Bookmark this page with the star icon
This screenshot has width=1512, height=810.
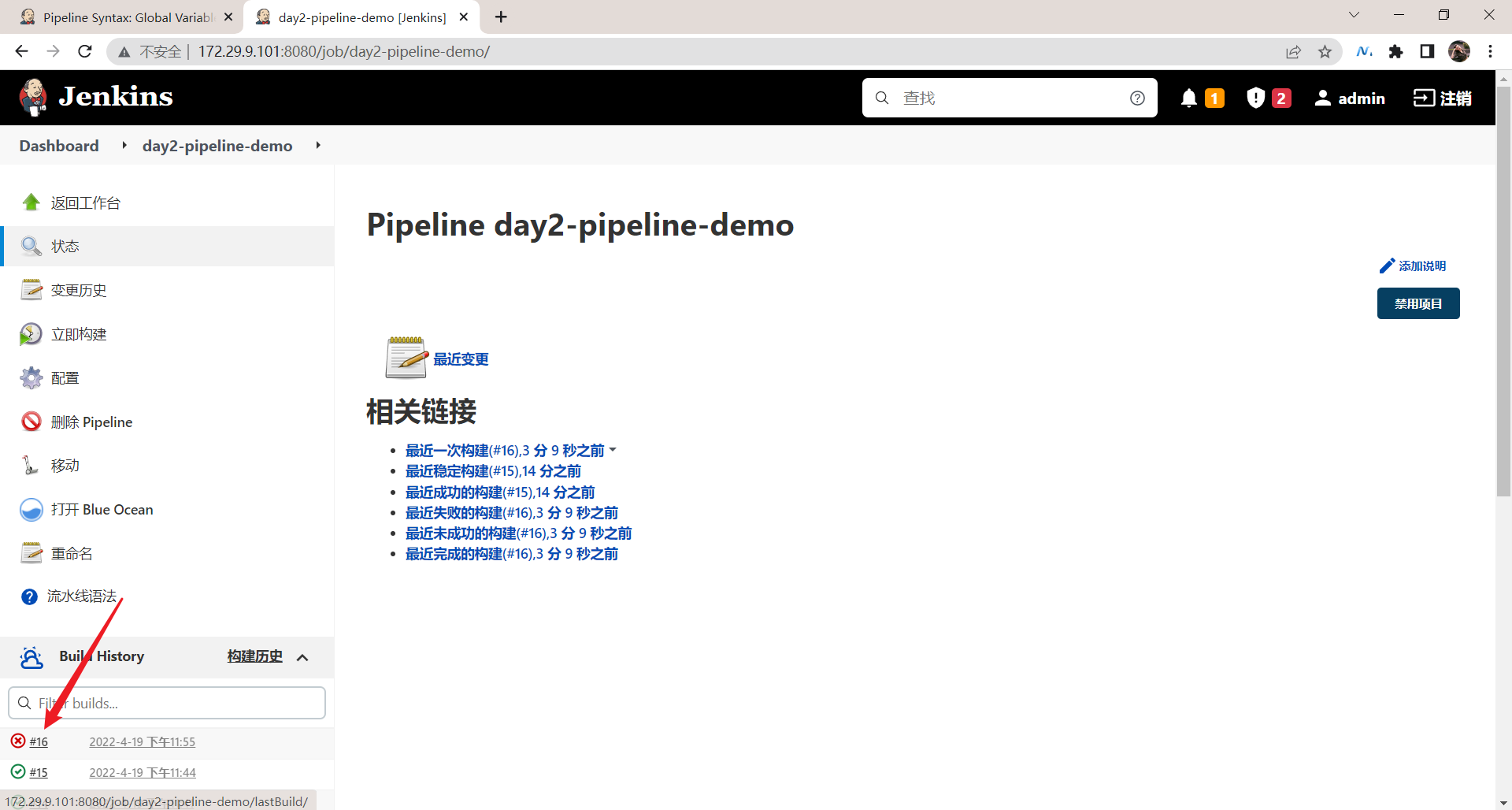(x=1325, y=52)
